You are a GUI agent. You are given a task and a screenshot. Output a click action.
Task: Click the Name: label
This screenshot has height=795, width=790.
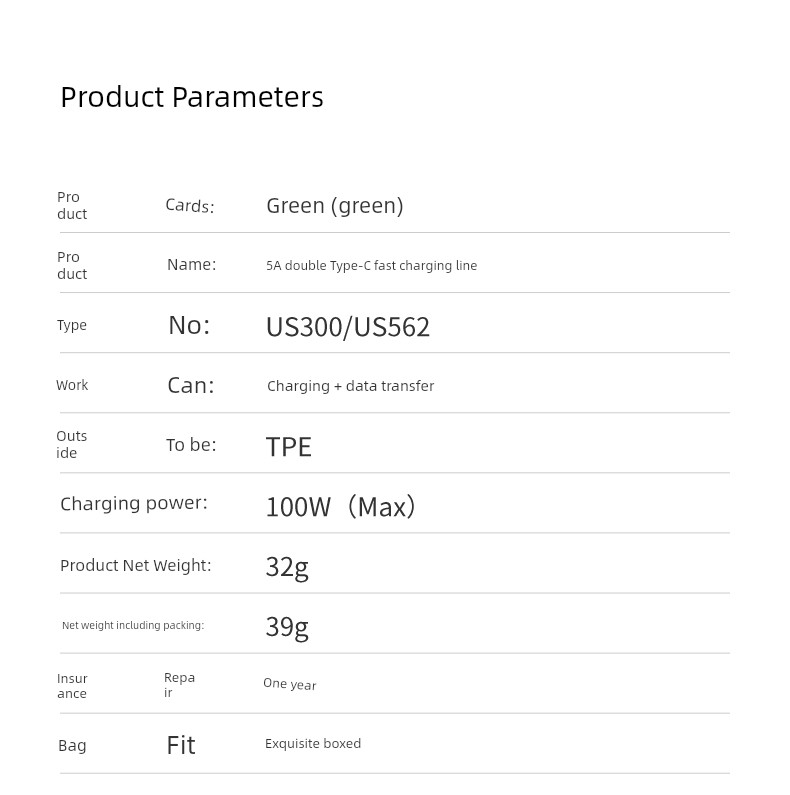point(191,265)
